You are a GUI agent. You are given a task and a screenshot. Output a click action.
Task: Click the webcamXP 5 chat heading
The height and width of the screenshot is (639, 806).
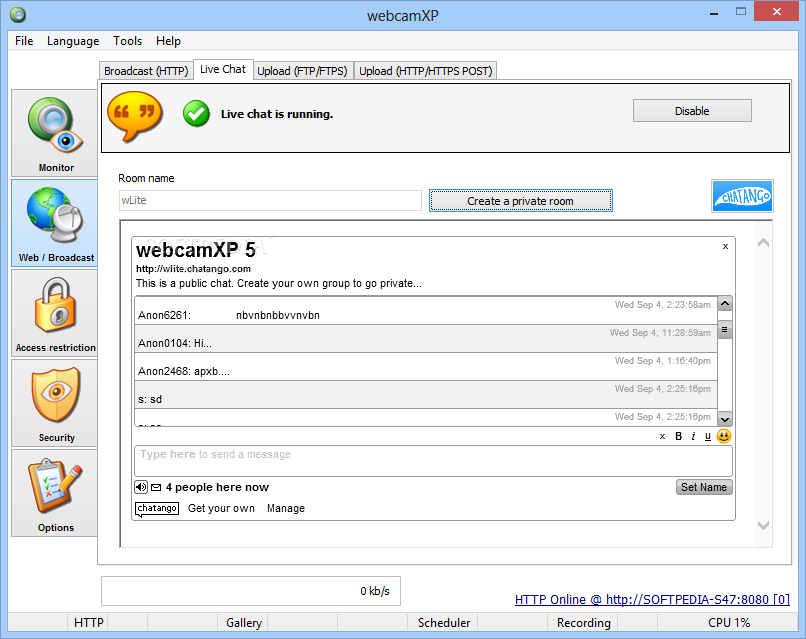click(x=195, y=250)
